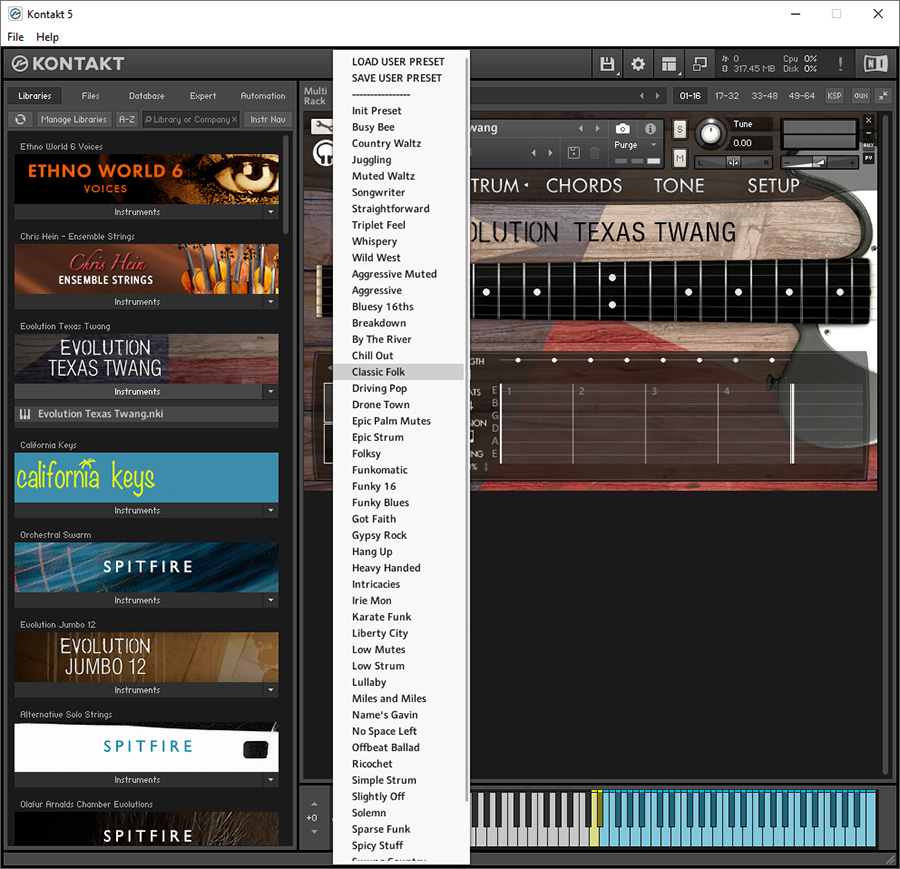Click the instrument volume slider

820,162
